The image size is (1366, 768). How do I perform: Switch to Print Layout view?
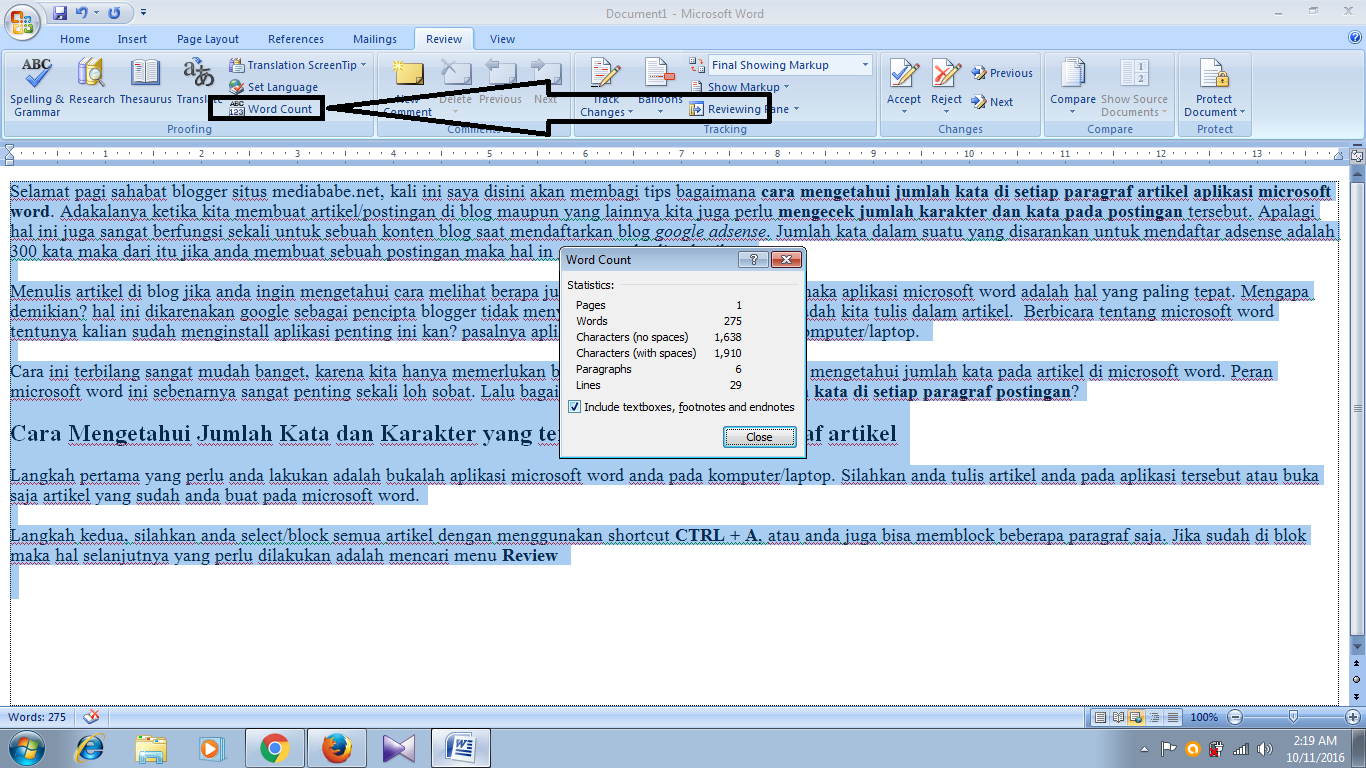click(x=1101, y=717)
